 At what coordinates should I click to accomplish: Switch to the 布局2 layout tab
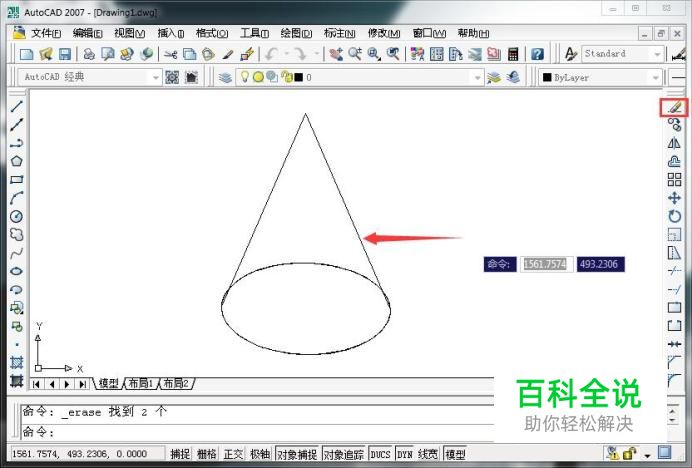(176, 383)
